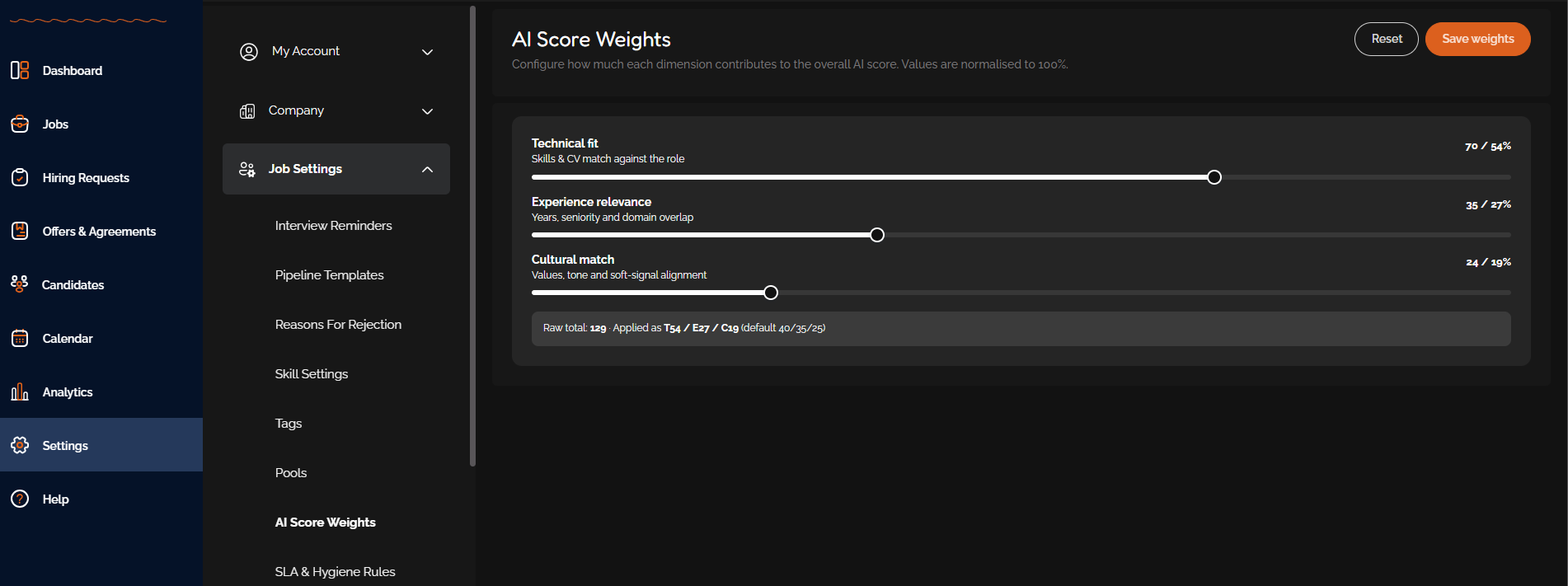The width and height of the screenshot is (1568, 586).
Task: Click the Jobs briefcase icon
Action: pyautogui.click(x=20, y=124)
